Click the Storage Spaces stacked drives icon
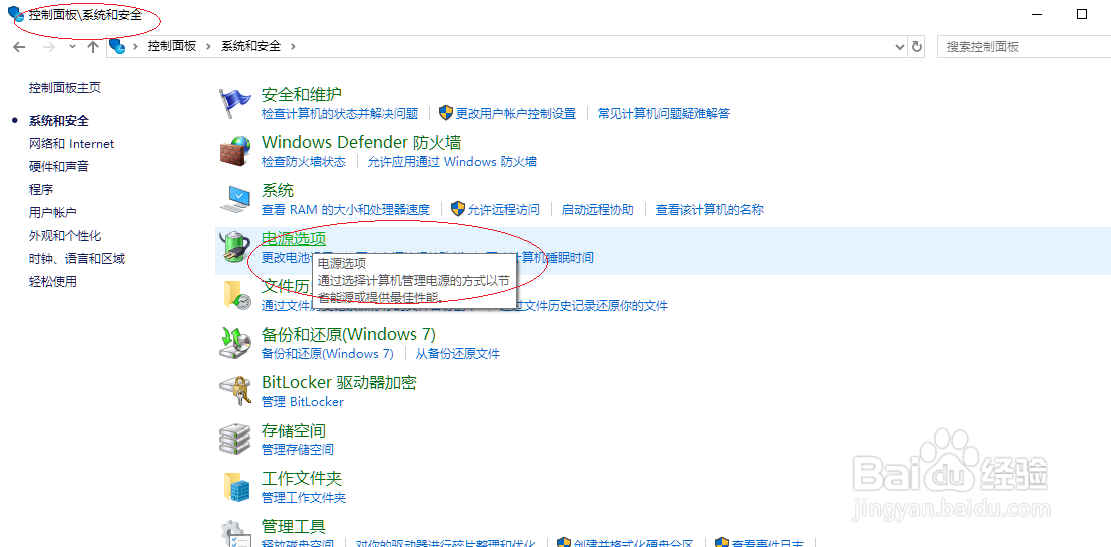This screenshot has height=547, width=1111. (x=235, y=439)
